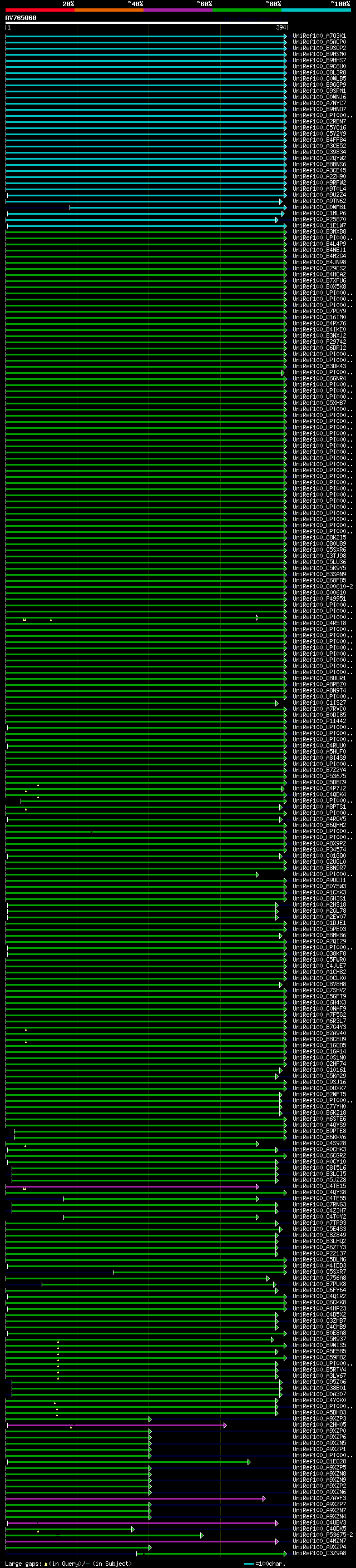Click the red 20% identity legend segment
The height and width of the screenshot is (1568, 356).
(x=40, y=10)
